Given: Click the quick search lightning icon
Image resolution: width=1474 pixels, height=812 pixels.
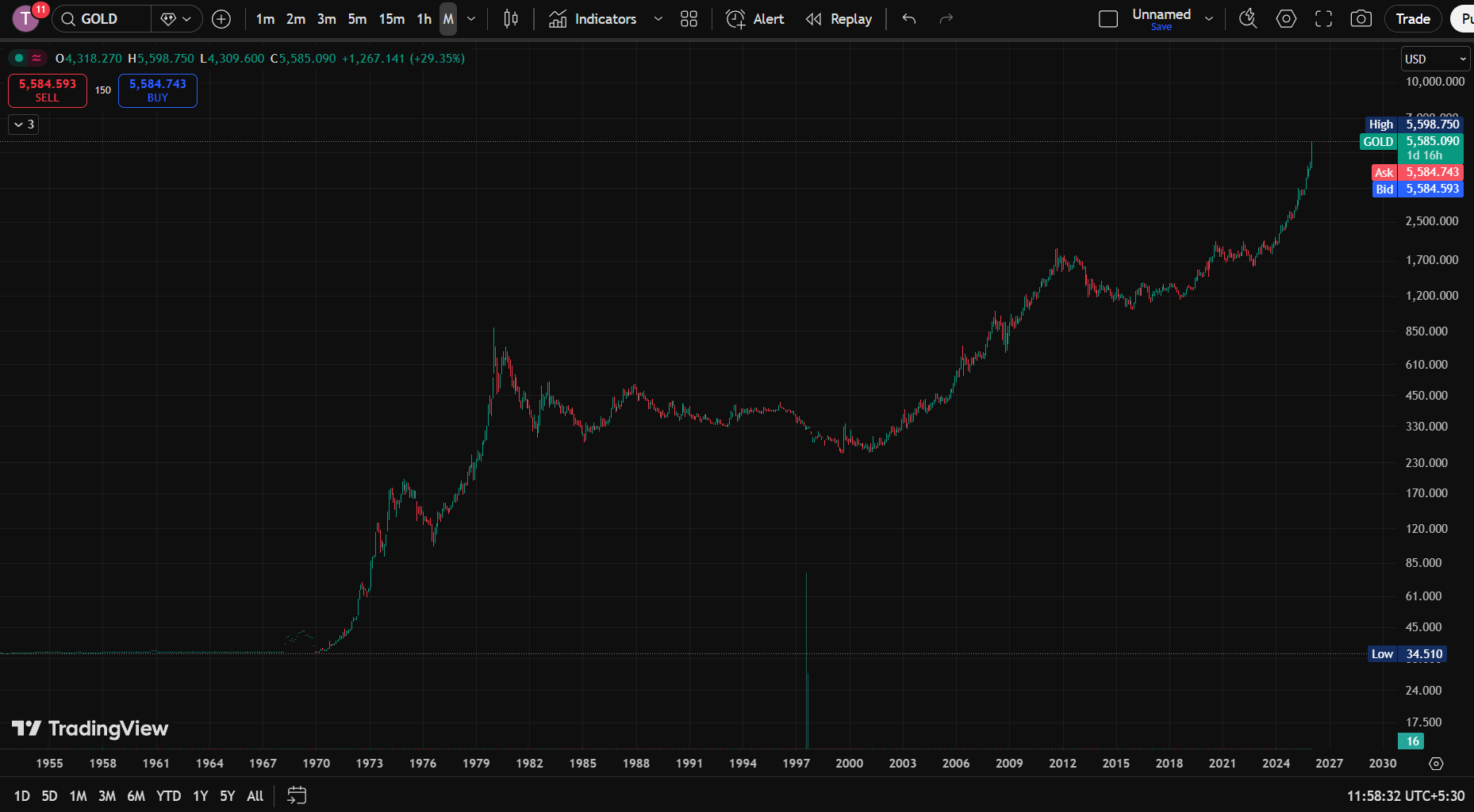Looking at the screenshot, I should pos(1248,19).
